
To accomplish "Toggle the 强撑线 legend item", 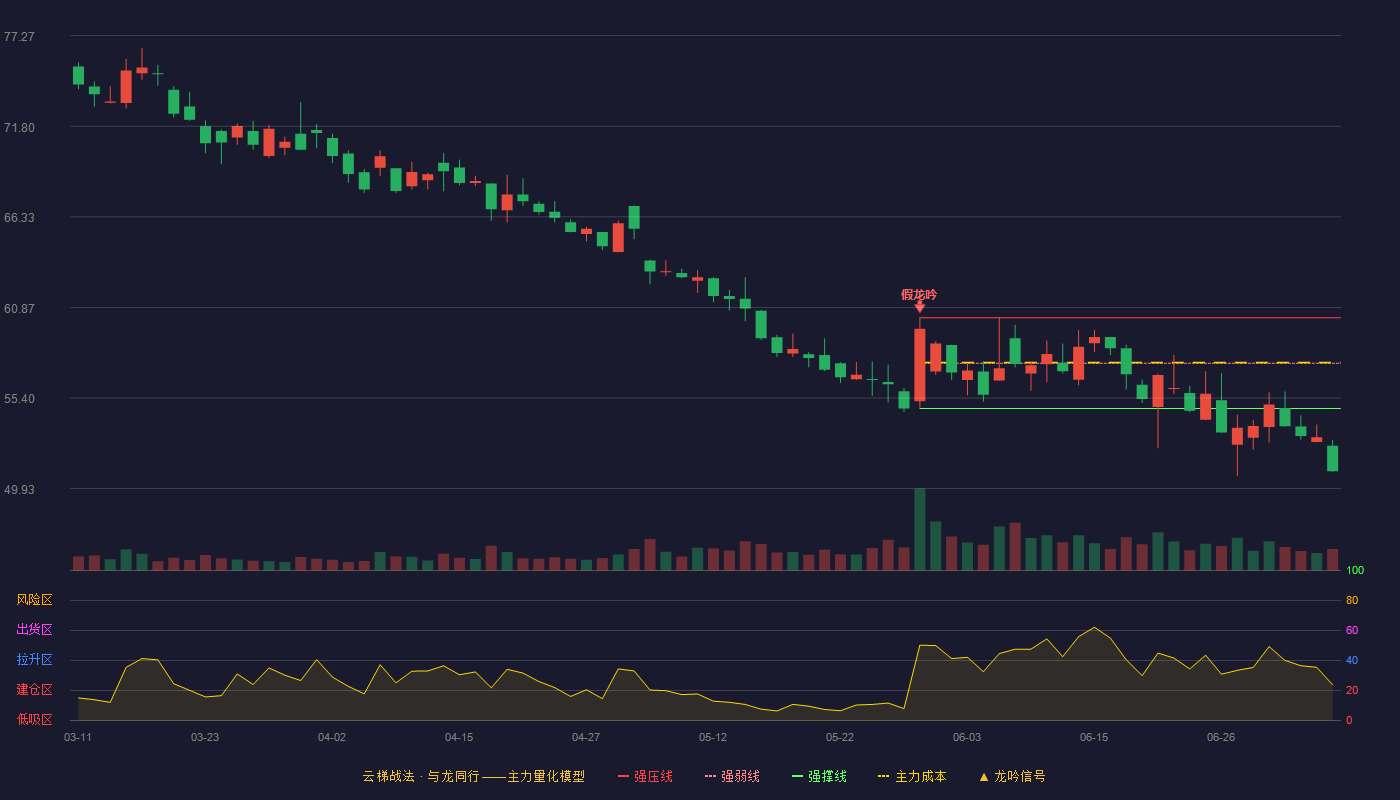I will coord(819,776).
